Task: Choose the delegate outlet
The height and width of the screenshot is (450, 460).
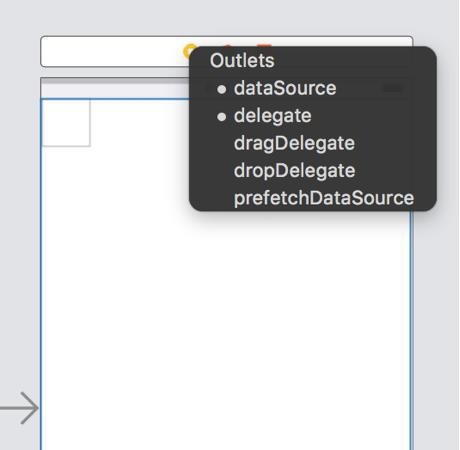Action: pos(272,116)
